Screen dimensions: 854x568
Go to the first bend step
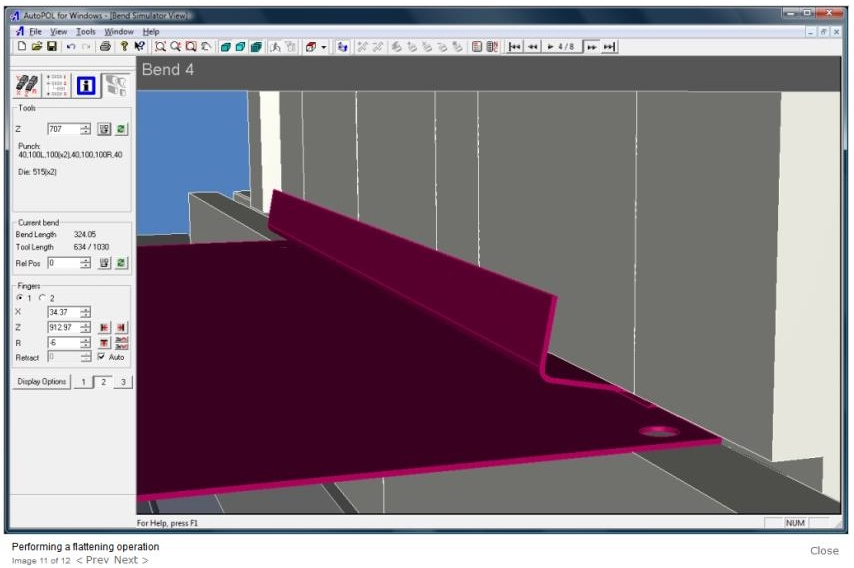coord(515,47)
